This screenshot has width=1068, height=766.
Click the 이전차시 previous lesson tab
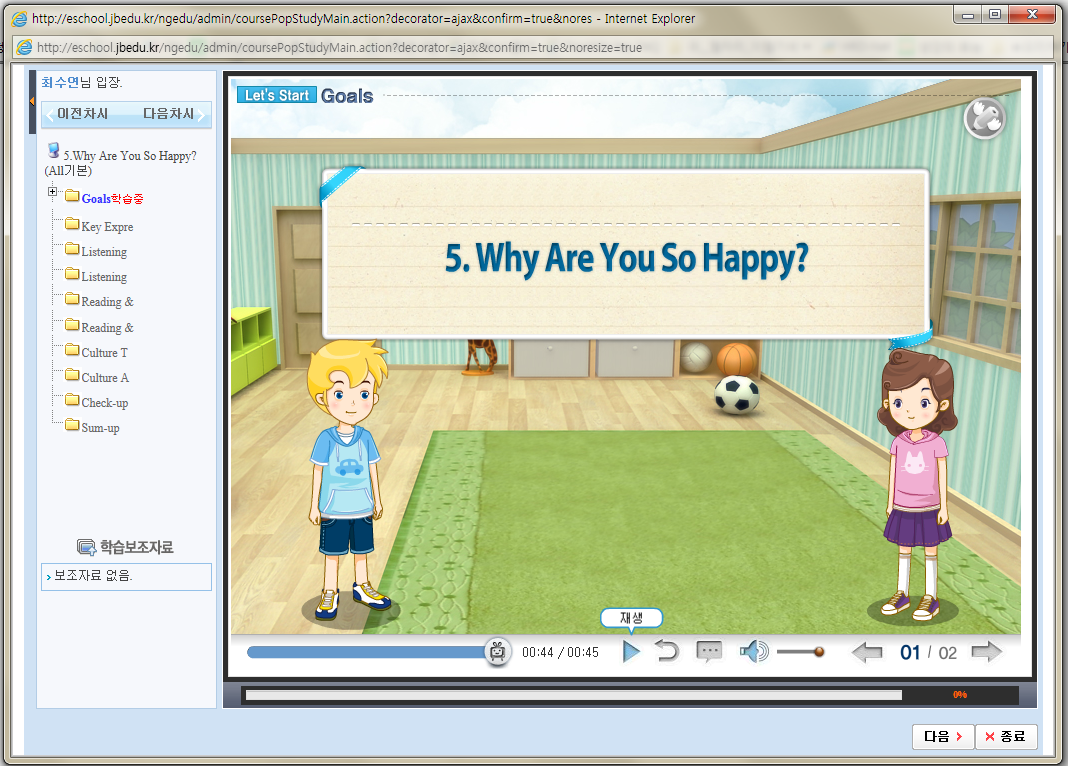coord(82,114)
